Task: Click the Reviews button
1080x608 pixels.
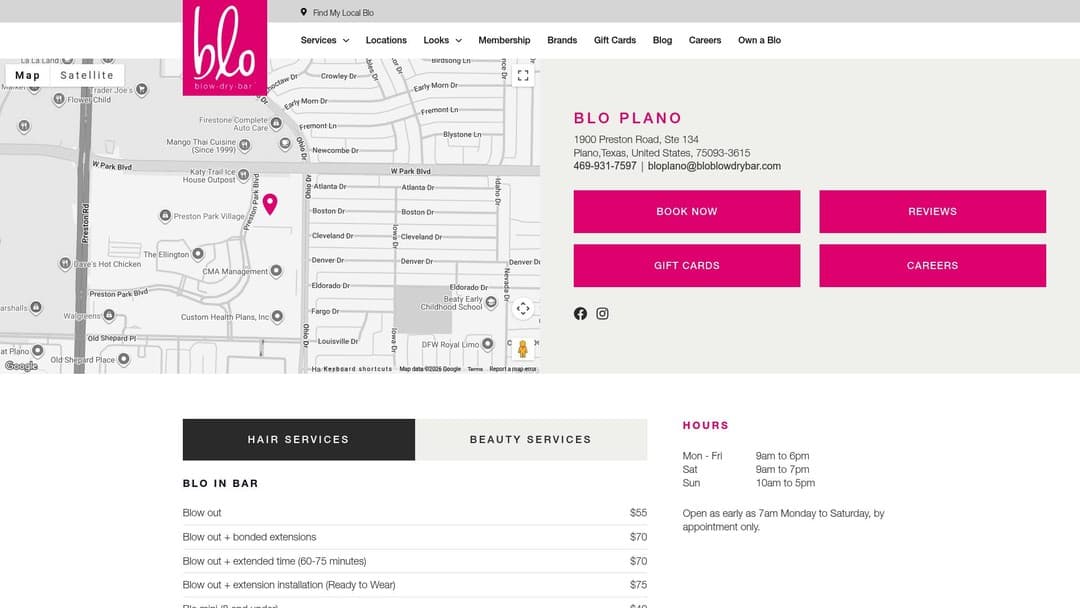Action: (932, 211)
